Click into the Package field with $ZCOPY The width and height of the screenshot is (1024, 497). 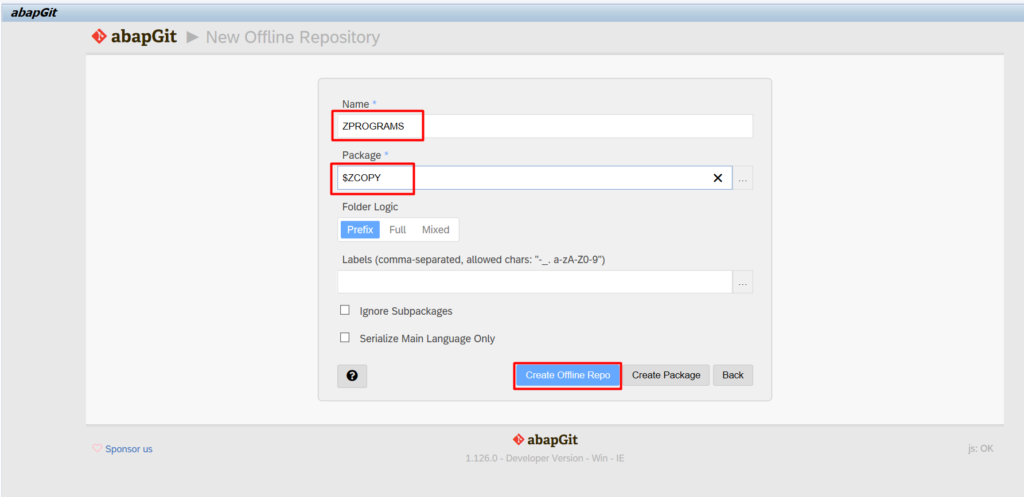click(520, 178)
